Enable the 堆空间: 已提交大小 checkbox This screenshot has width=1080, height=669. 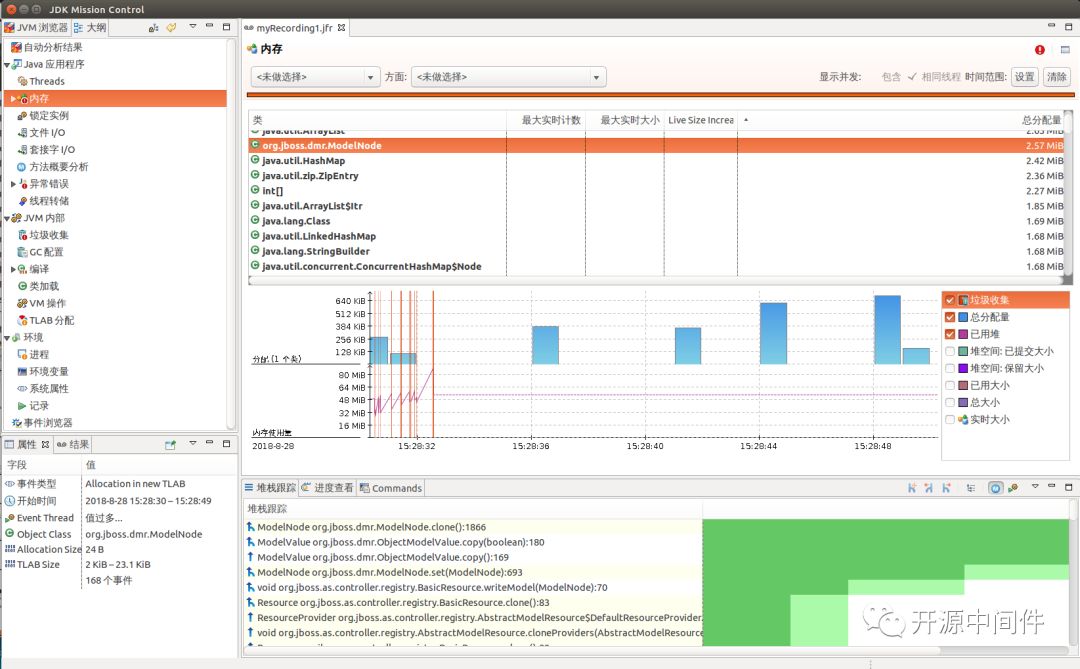(x=950, y=351)
